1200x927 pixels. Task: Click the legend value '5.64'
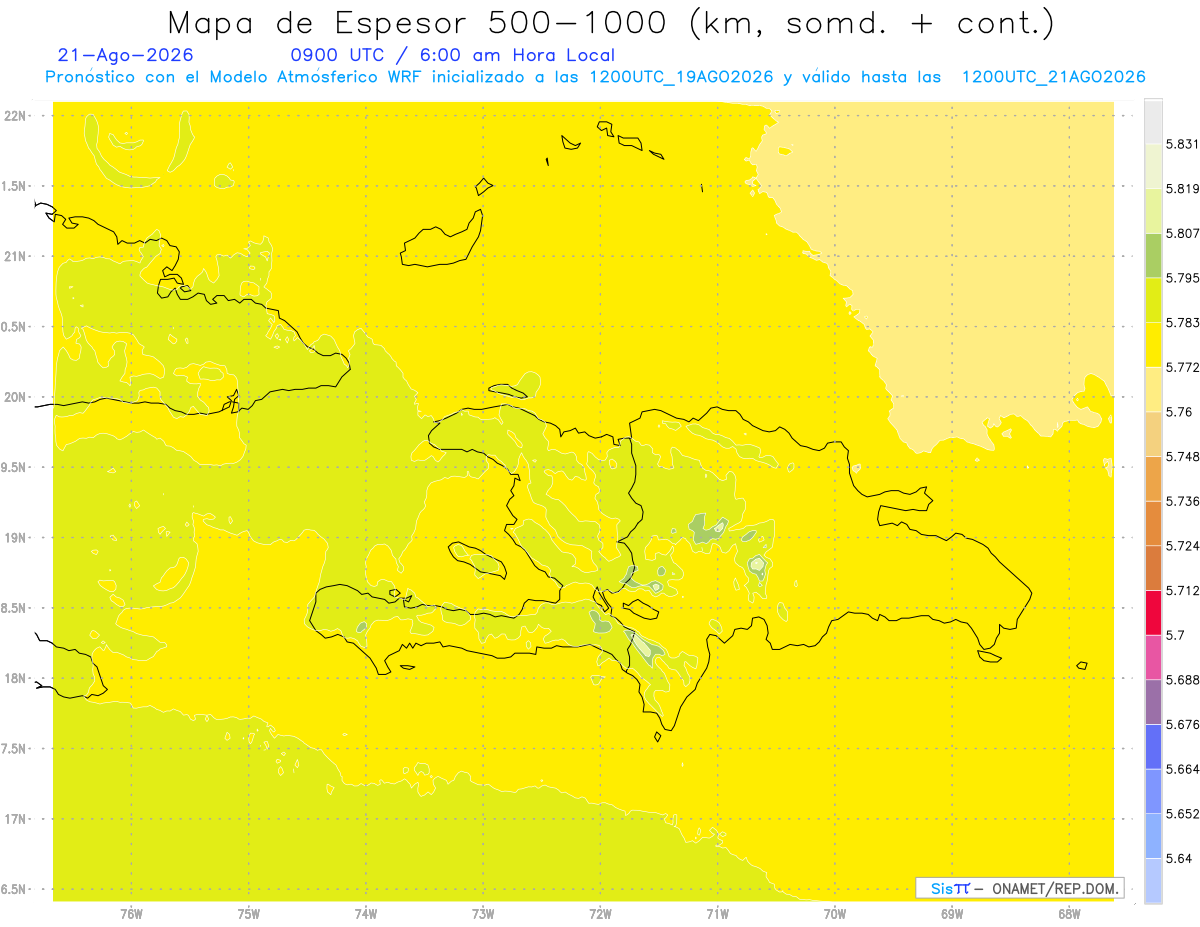point(1179,859)
